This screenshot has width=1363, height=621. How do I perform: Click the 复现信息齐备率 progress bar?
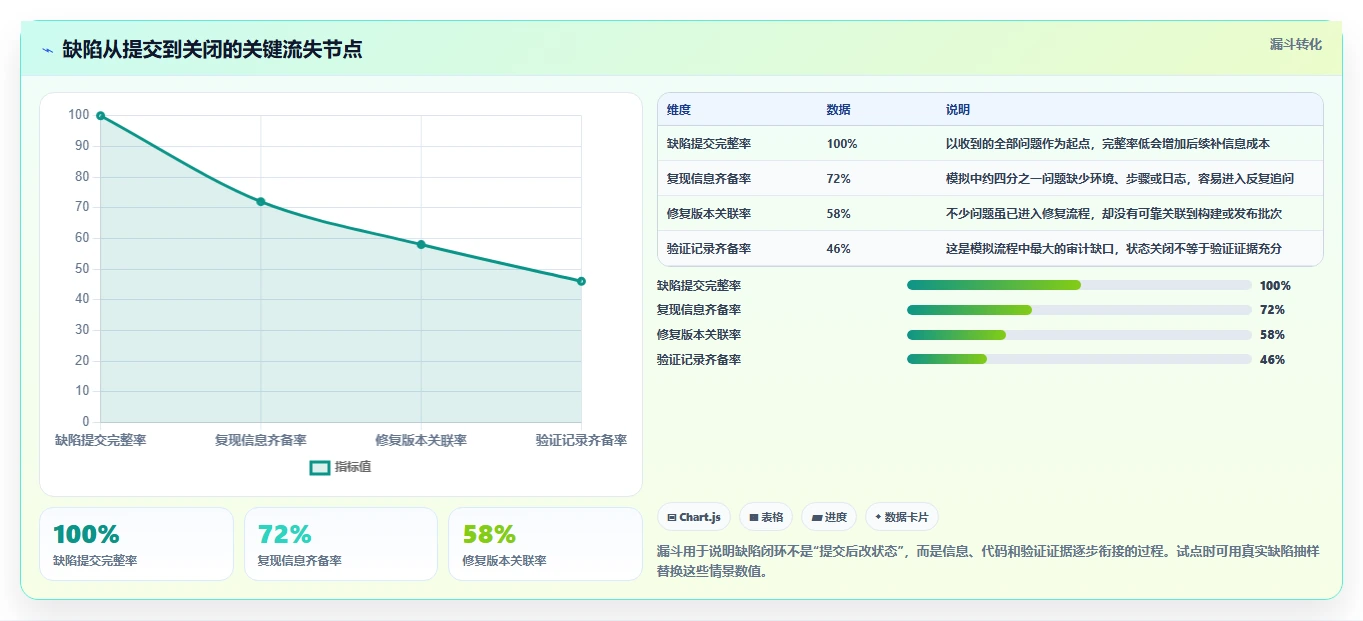(x=1079, y=310)
